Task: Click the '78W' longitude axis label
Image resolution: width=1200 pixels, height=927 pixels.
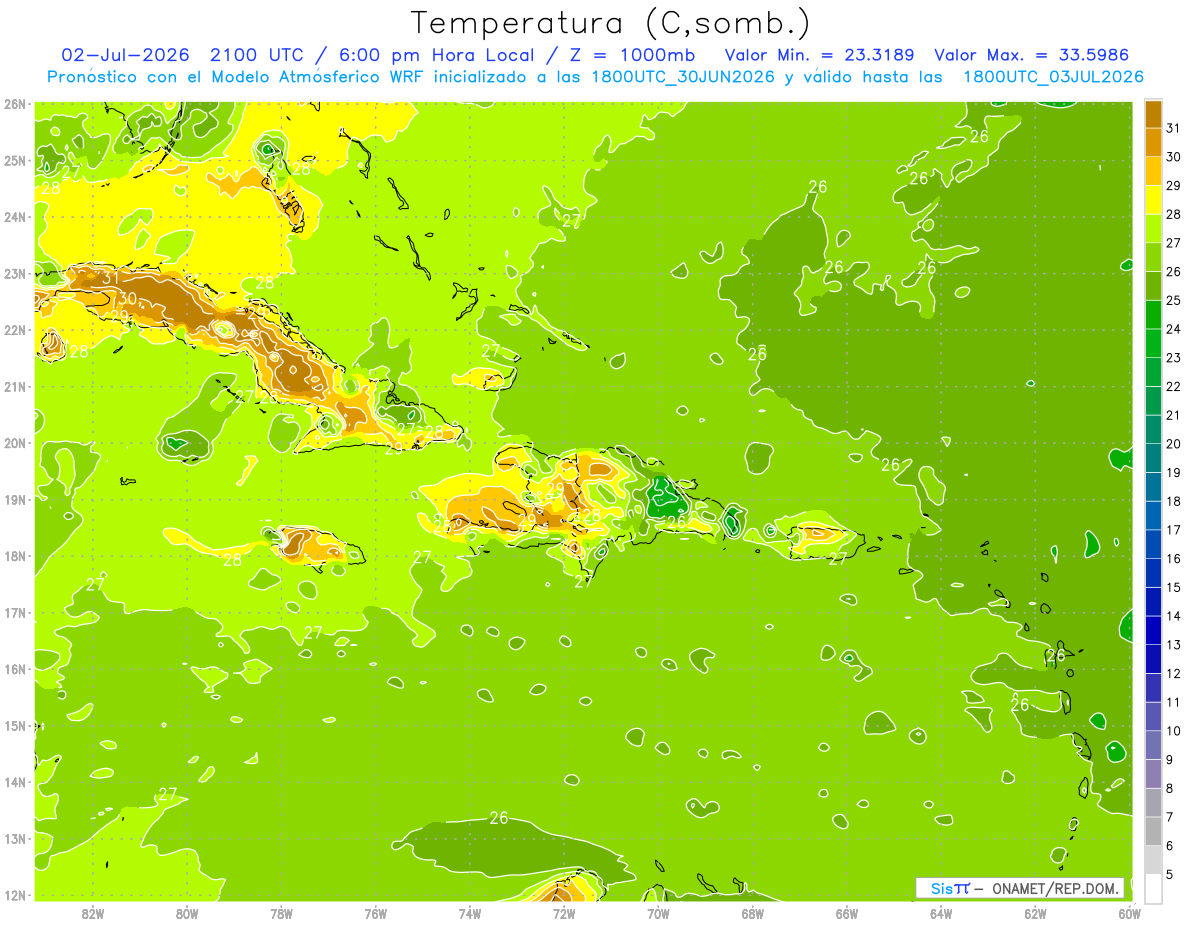Action: [x=281, y=913]
